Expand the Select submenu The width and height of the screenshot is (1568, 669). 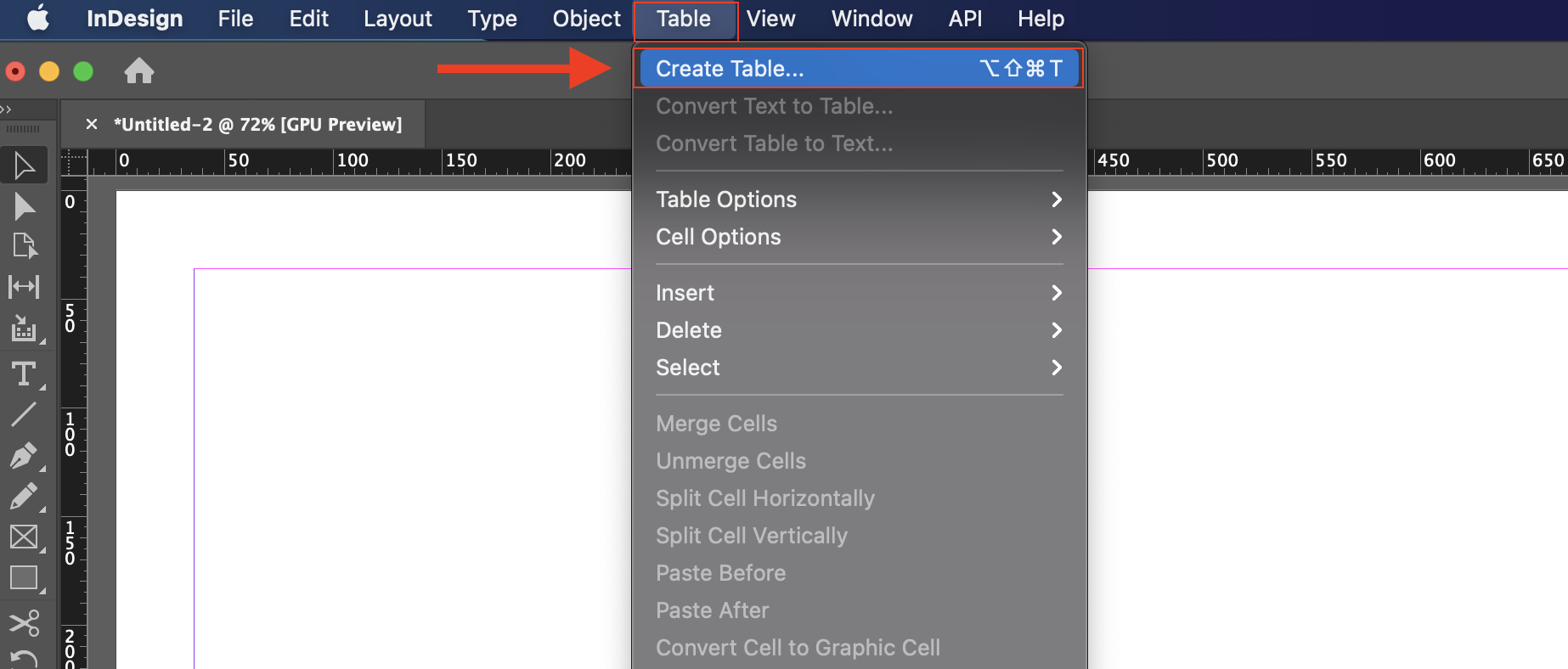(x=859, y=368)
